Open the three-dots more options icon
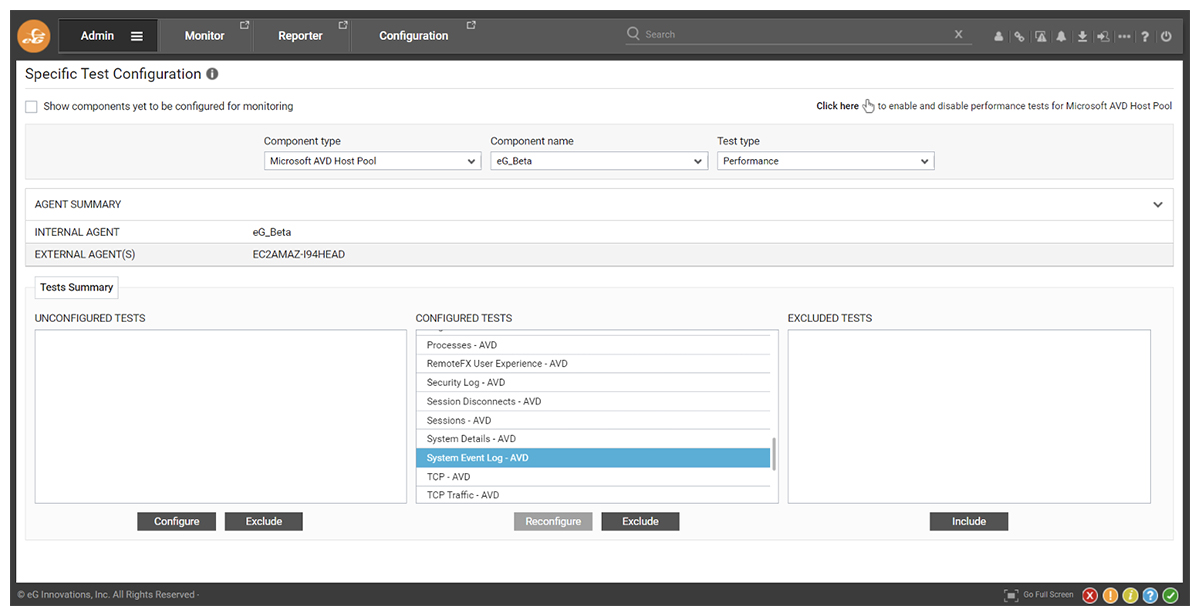The width and height of the screenshot is (1200, 616). 1124,36
